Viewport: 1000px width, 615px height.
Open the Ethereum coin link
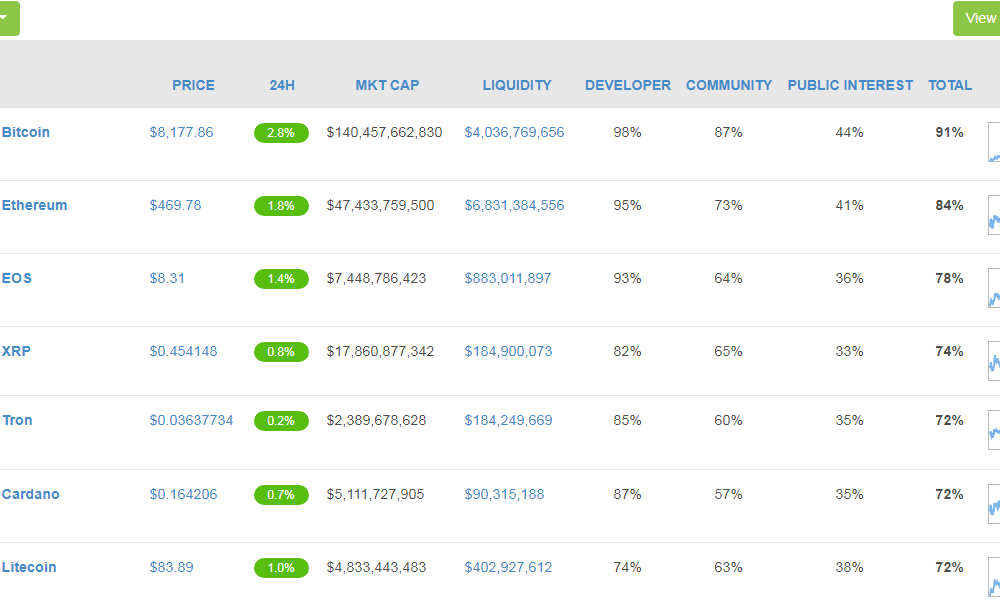pyautogui.click(x=34, y=205)
